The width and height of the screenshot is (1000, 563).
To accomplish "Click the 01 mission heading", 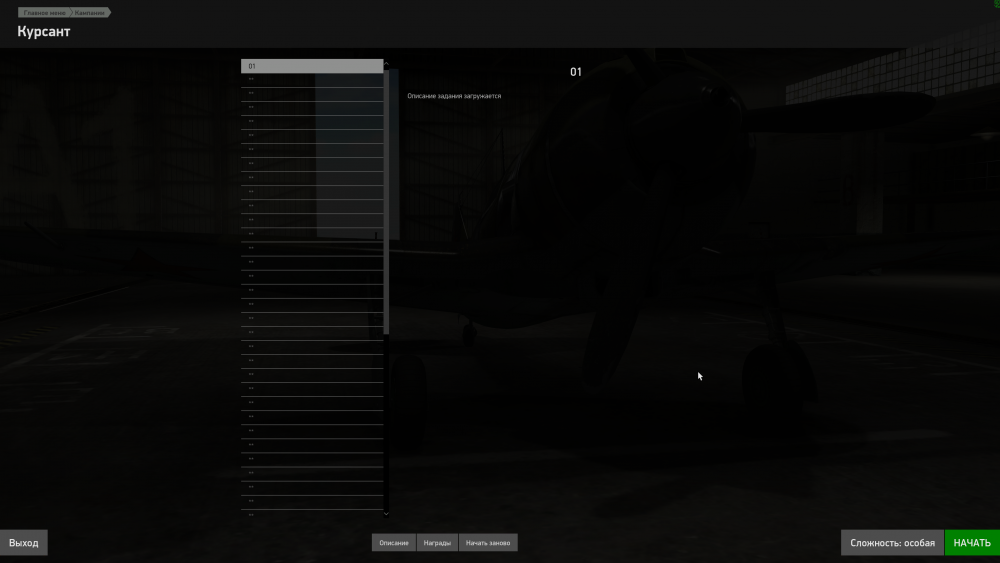I will pos(576,72).
